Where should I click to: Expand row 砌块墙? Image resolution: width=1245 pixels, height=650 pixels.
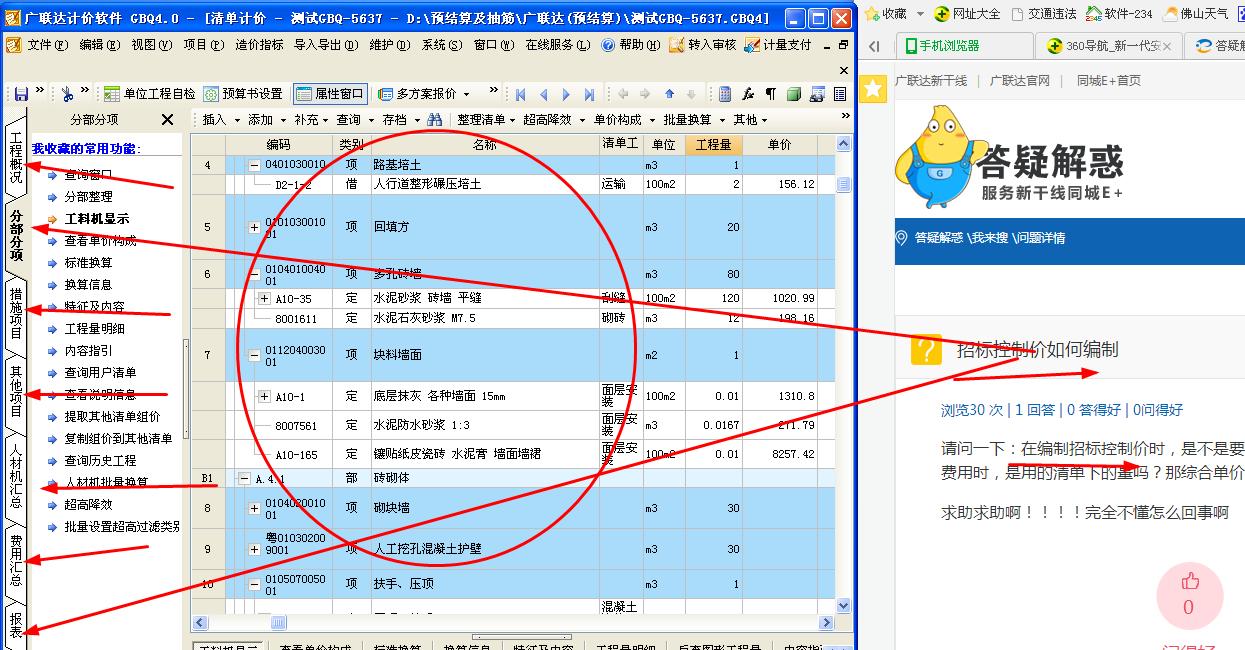click(254, 508)
